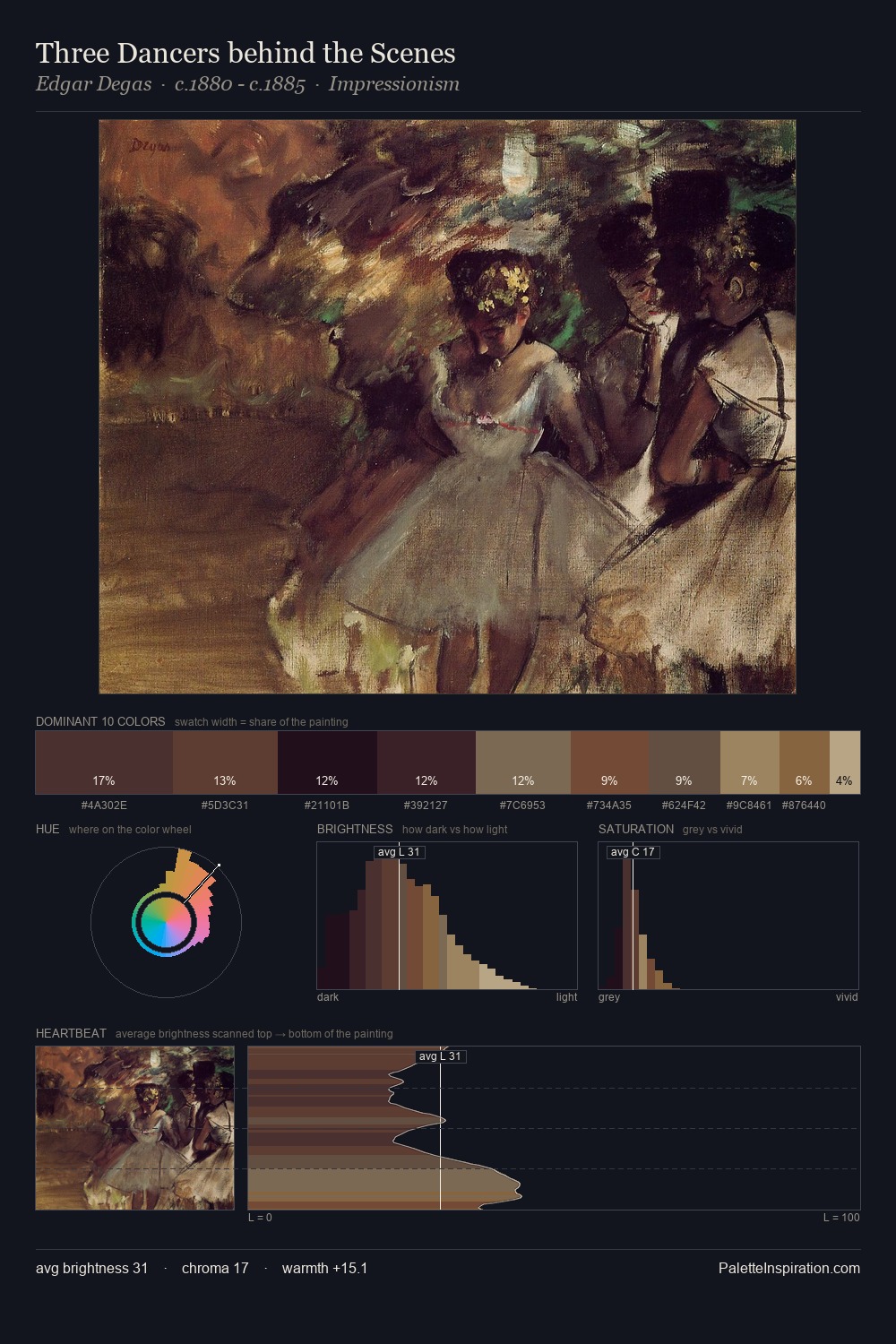This screenshot has width=896, height=1344.
Task: Click the footer text avg brightness 31
Action: click(x=92, y=1268)
